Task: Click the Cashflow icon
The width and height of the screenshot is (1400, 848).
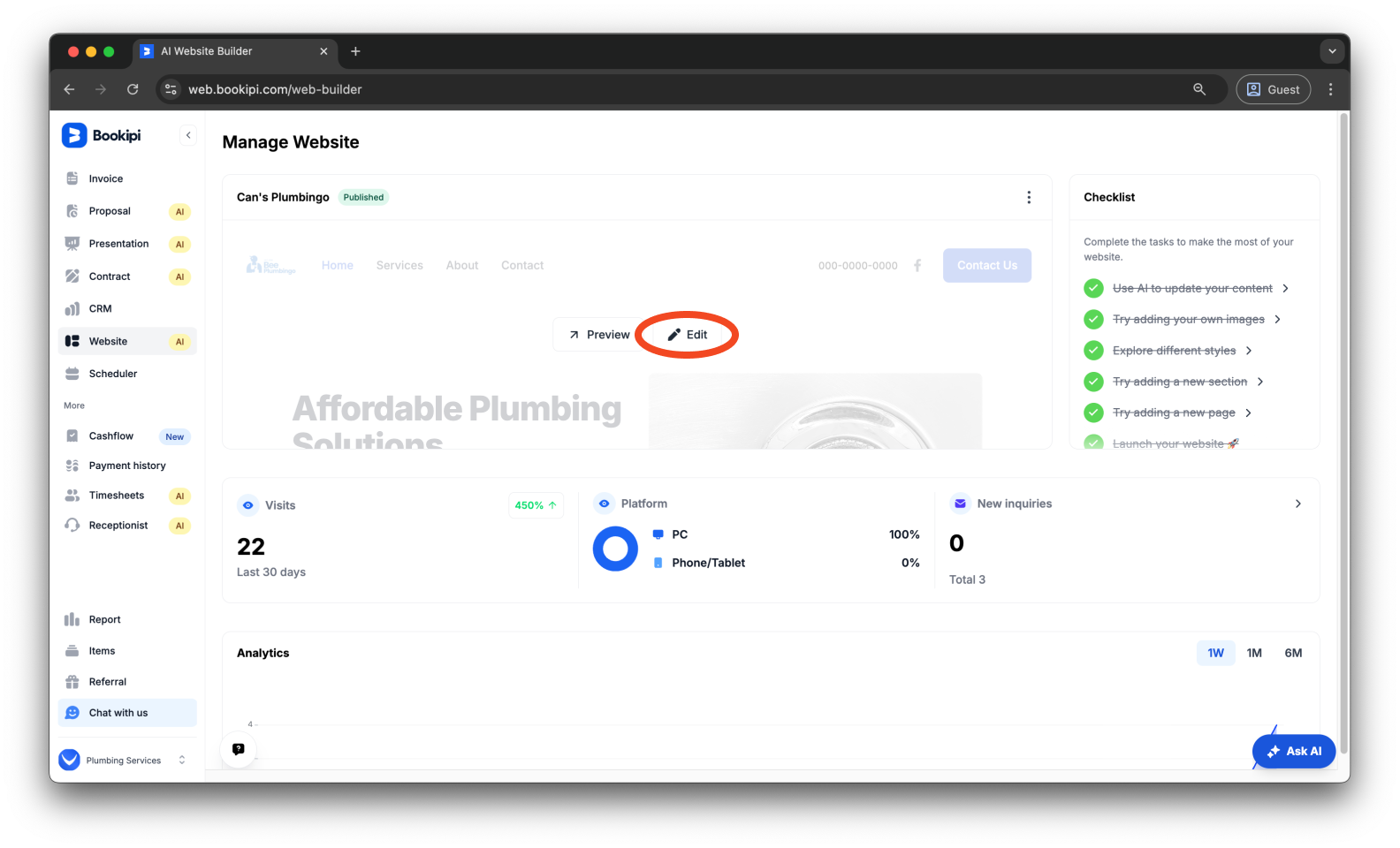Action: point(72,435)
